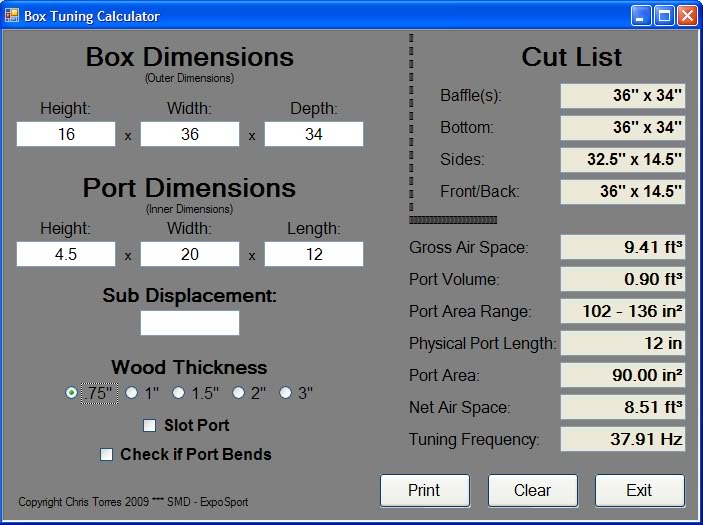Click the Sides value 32.5" x 14.5"
Image resolution: width=703 pixels, height=525 pixels.
[623, 160]
